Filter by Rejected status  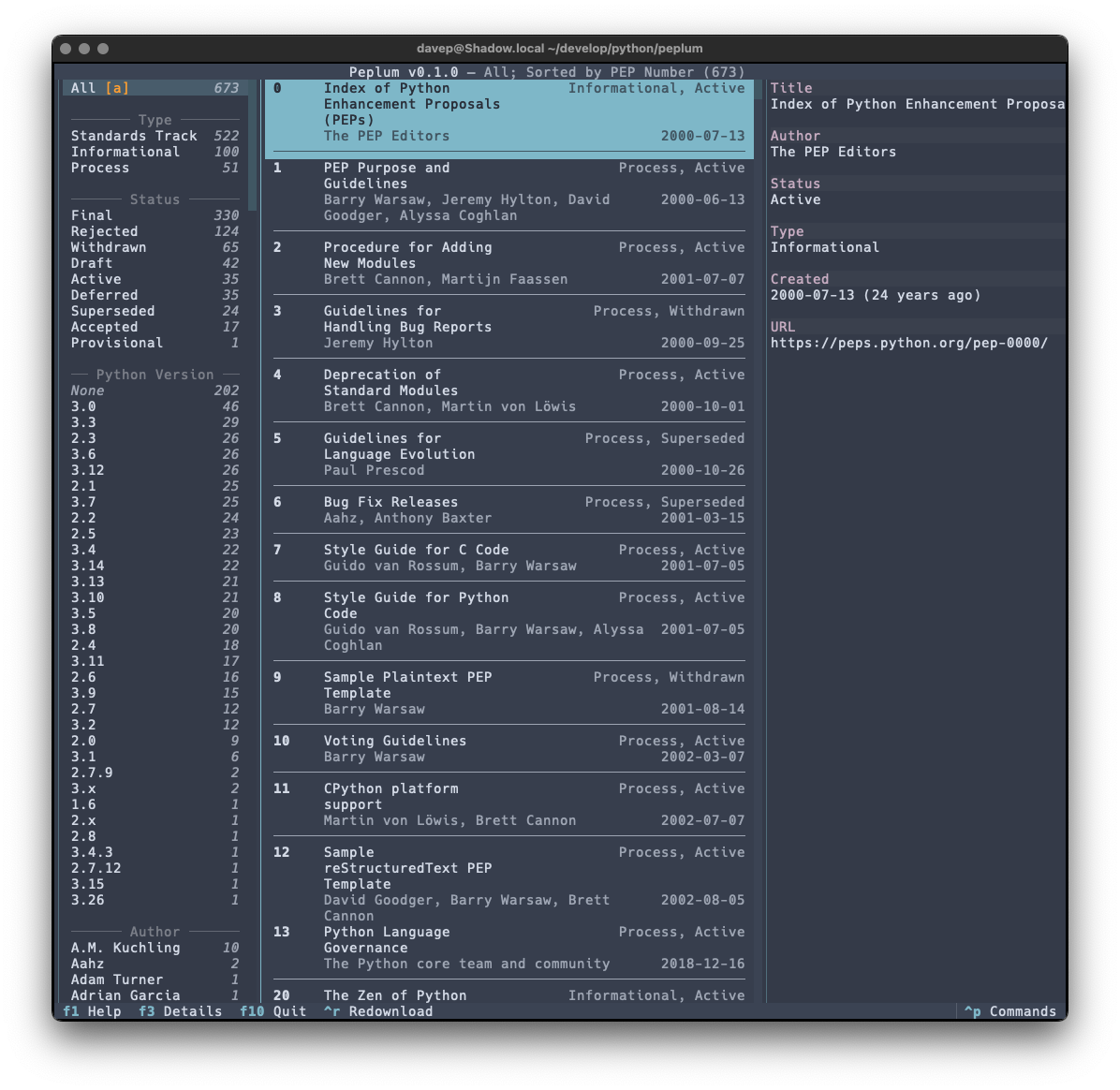(155, 231)
